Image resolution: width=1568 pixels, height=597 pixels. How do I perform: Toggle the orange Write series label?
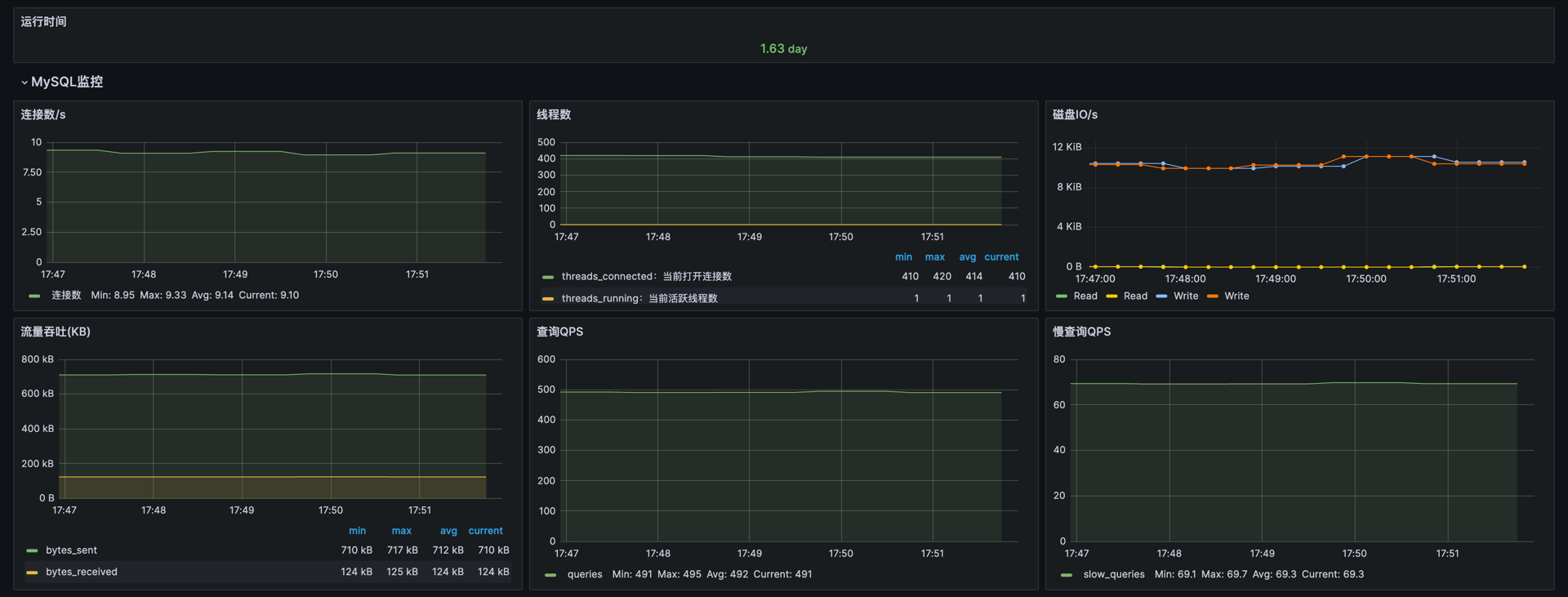[1236, 296]
